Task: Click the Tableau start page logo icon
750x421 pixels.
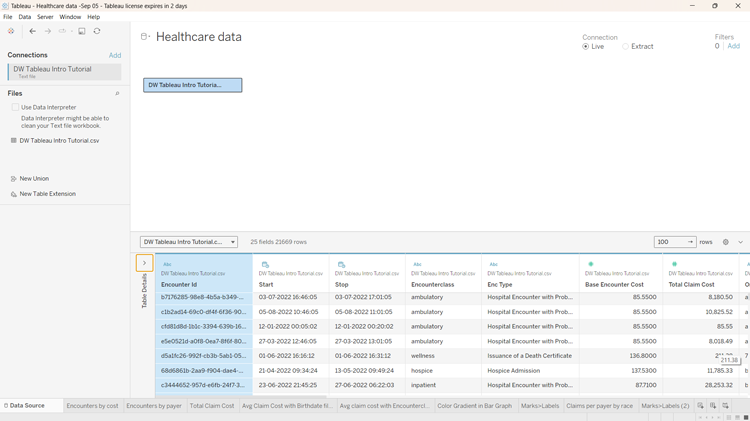Action: [x=11, y=31]
